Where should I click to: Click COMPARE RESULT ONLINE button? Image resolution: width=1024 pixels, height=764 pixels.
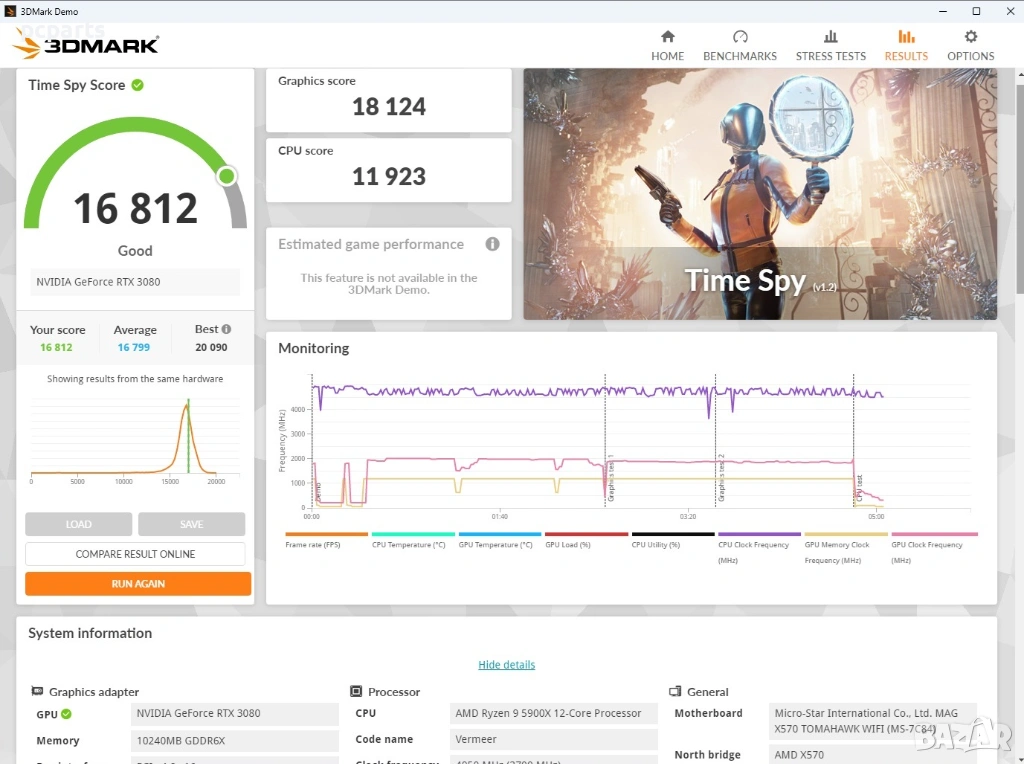point(135,554)
